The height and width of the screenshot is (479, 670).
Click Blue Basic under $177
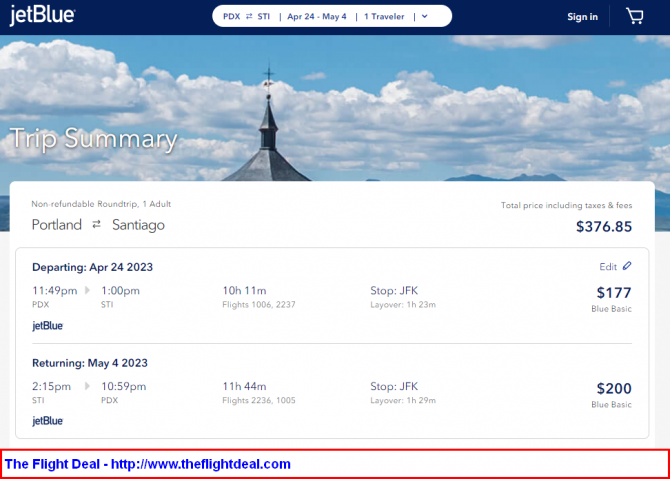611,309
